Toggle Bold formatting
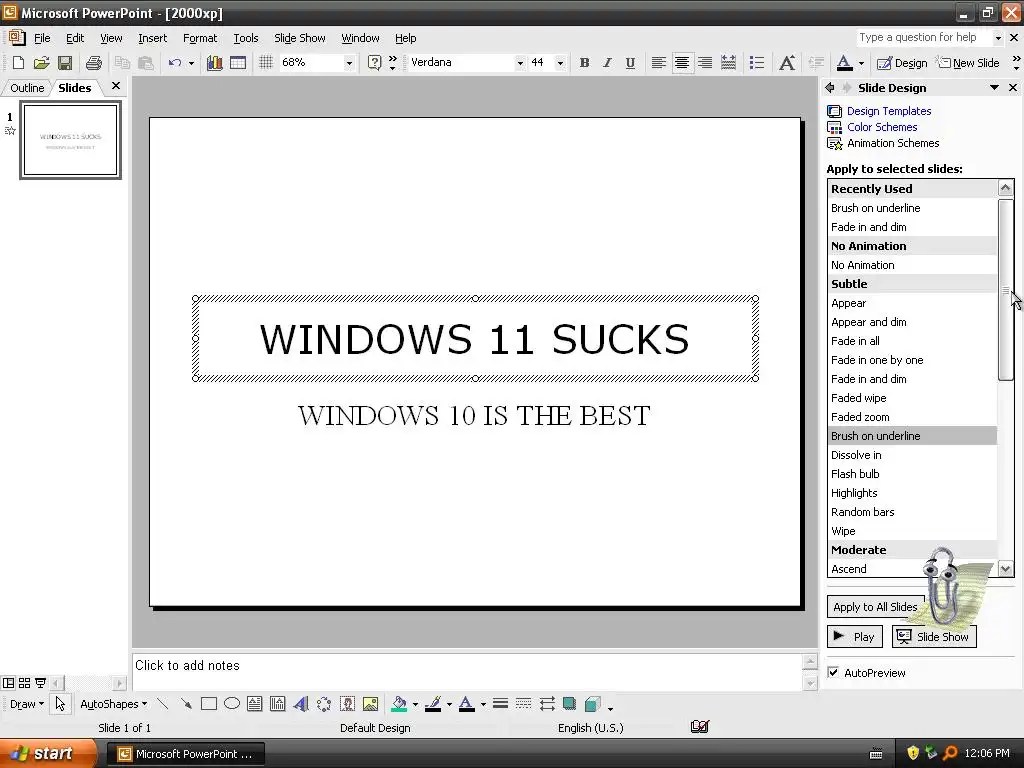1024x768 pixels. click(584, 63)
